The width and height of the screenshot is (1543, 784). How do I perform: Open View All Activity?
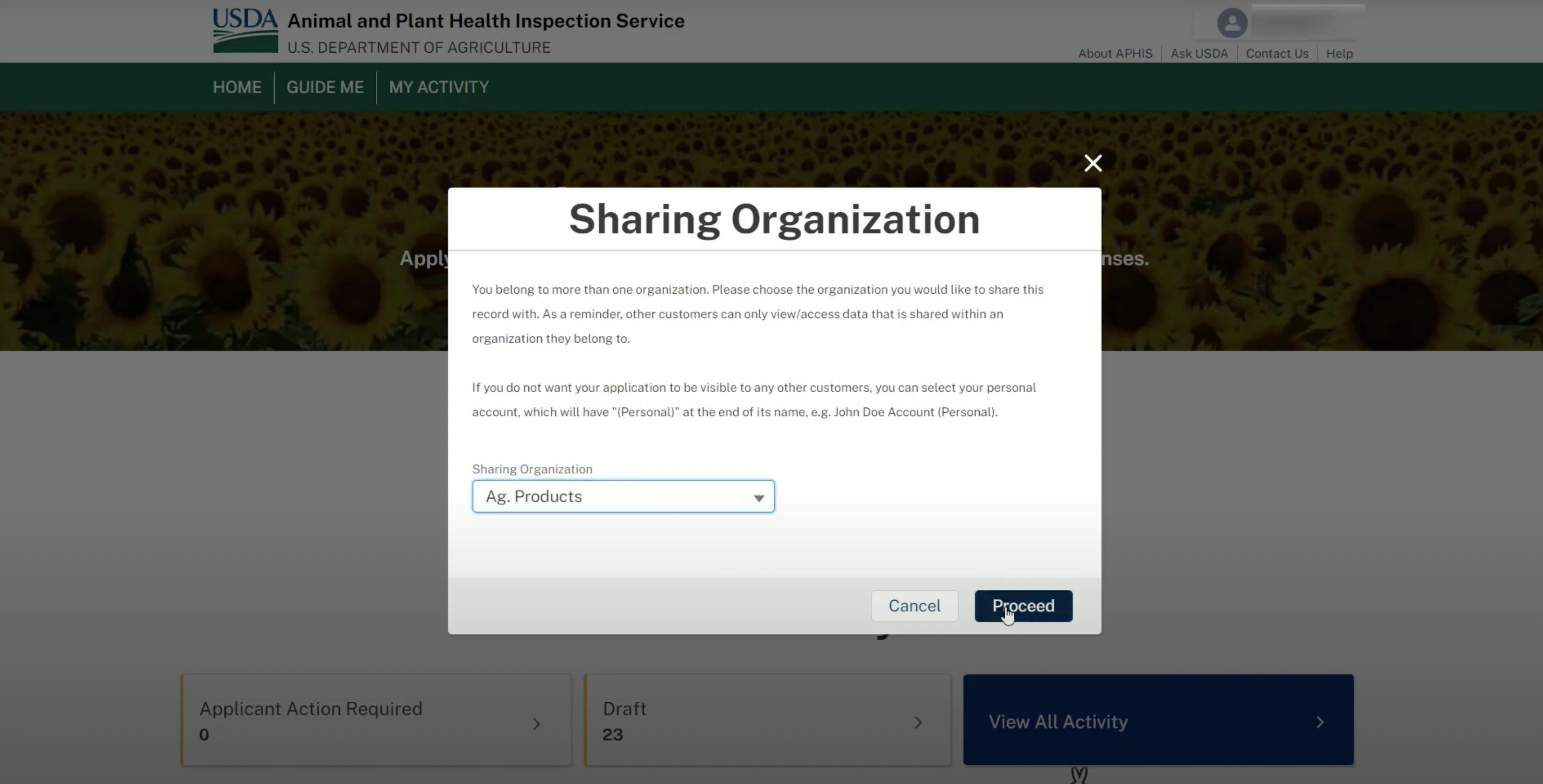(x=1158, y=720)
